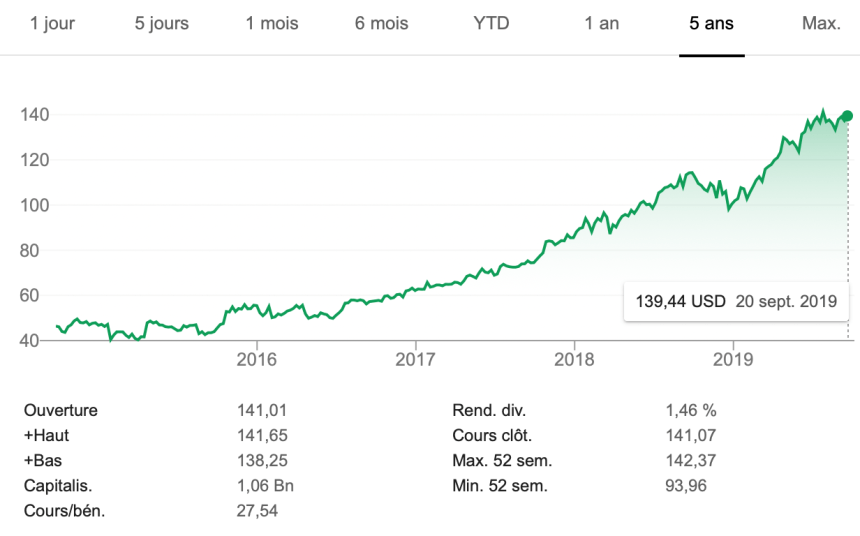Click the 2016 label on the x-axis
Image resolution: width=860 pixels, height=536 pixels.
point(256,359)
